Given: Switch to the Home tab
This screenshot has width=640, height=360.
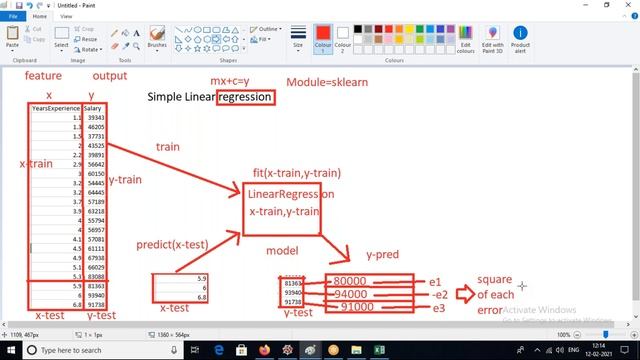Looking at the screenshot, I should coord(40,16).
